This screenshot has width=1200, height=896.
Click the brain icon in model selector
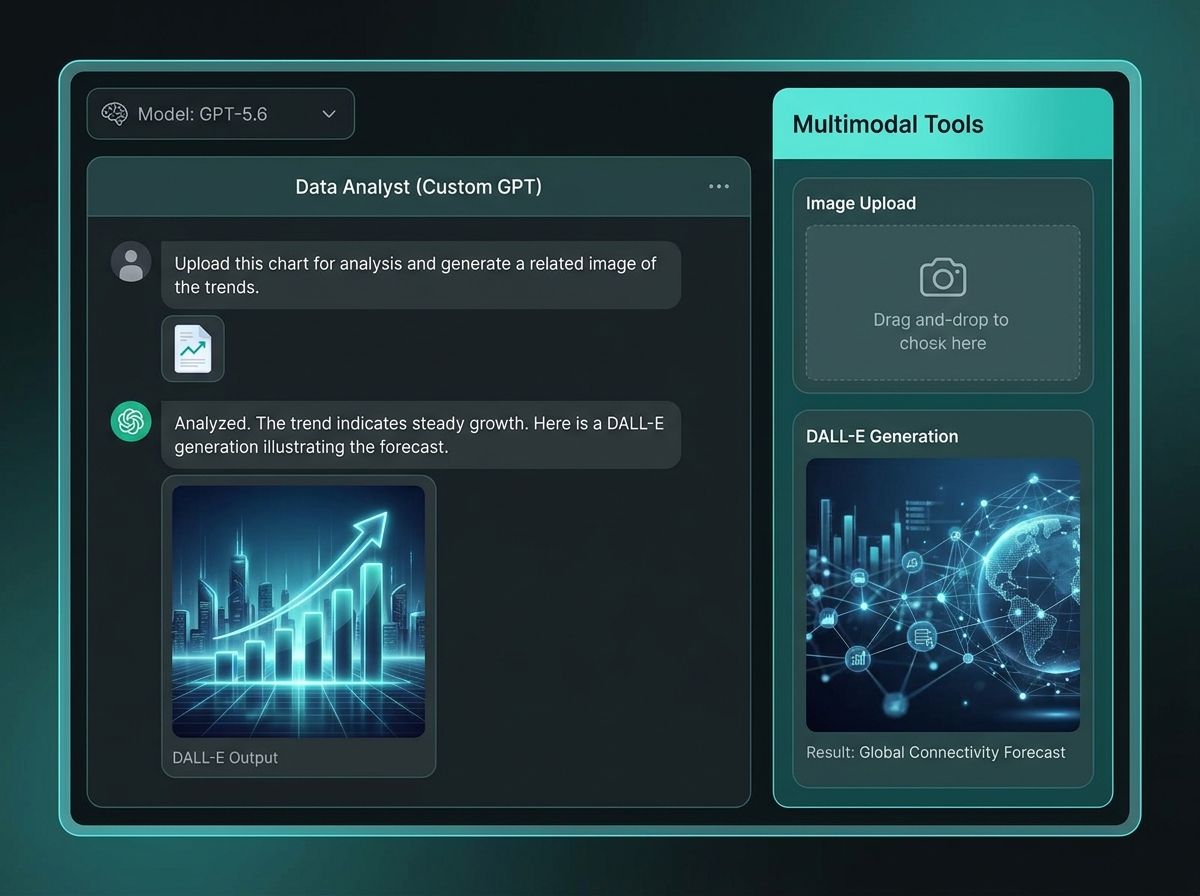point(115,114)
